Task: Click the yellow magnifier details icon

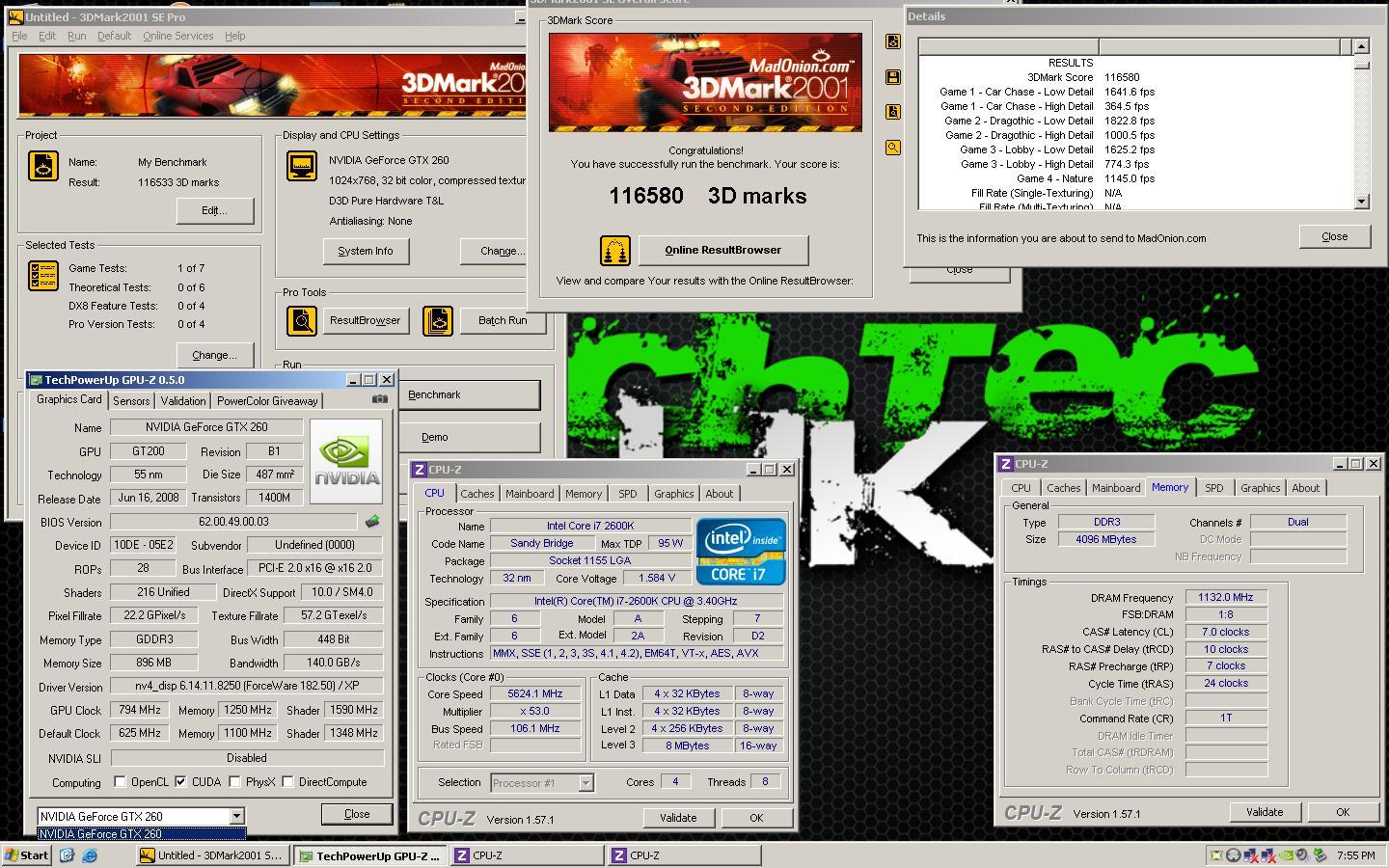Action: [893, 148]
